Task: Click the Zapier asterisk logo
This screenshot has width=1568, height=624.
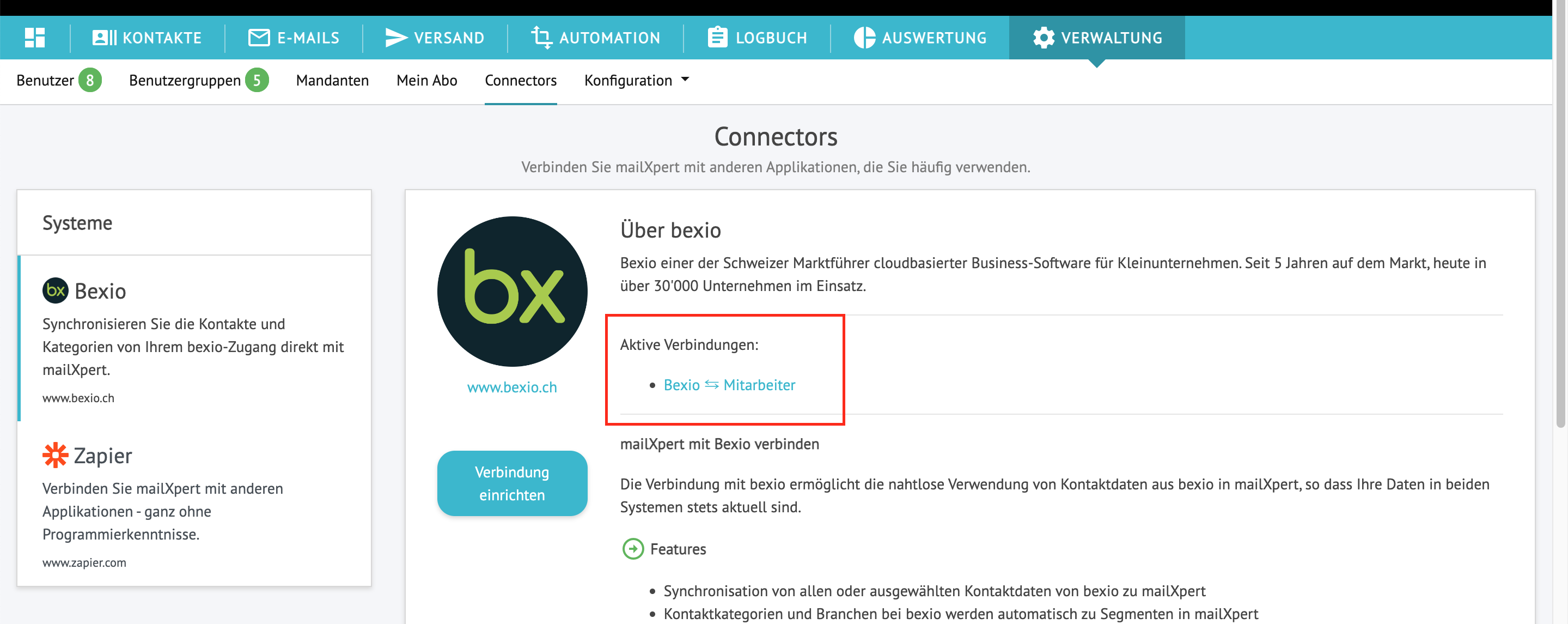Action: coord(56,455)
